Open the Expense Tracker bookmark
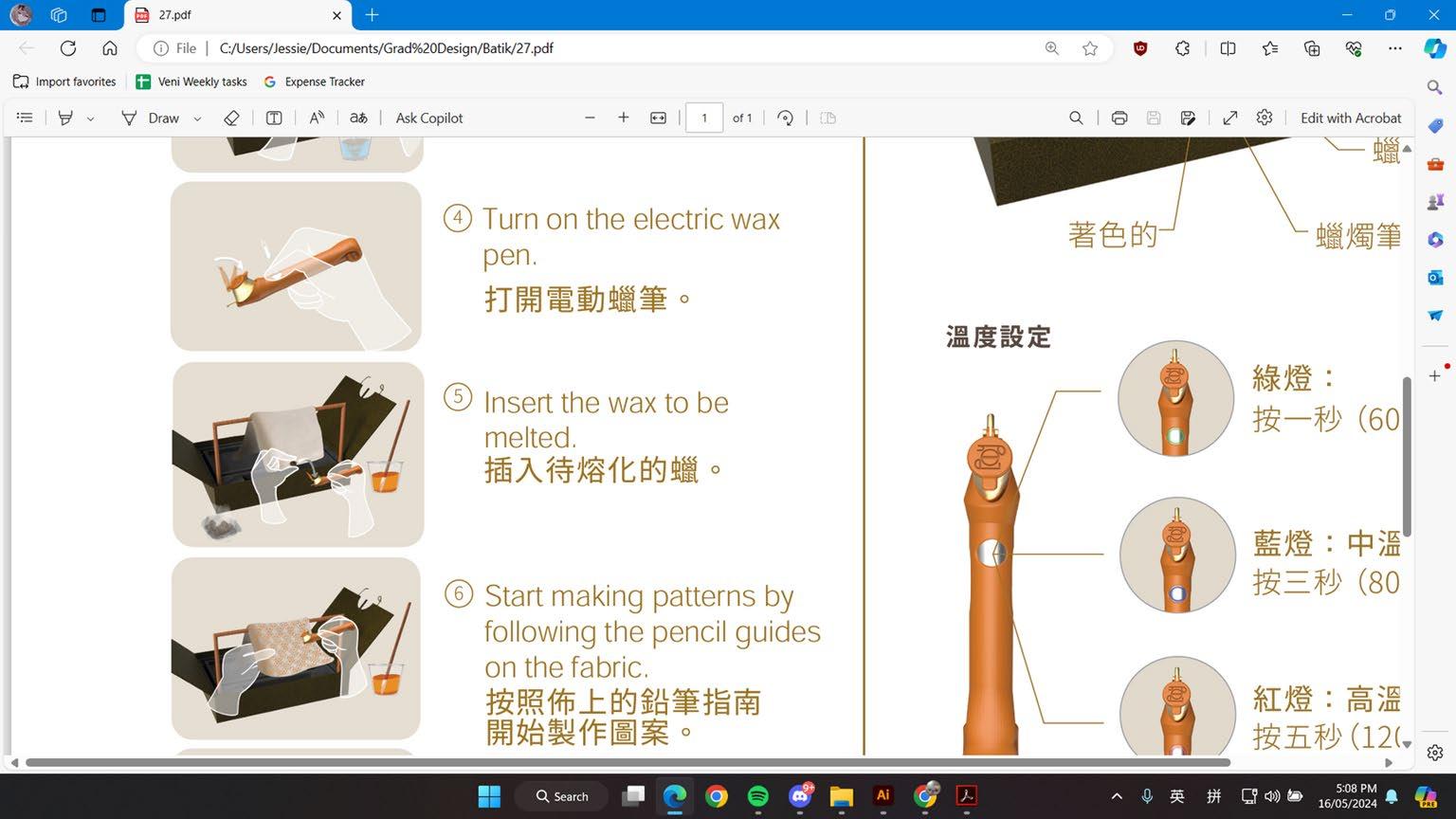 pos(314,82)
